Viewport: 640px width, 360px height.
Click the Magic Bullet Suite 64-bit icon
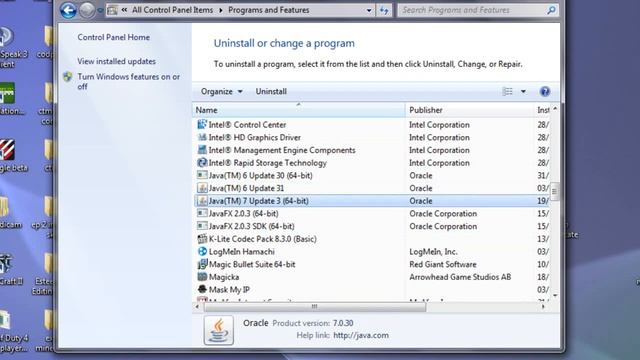coord(202,264)
